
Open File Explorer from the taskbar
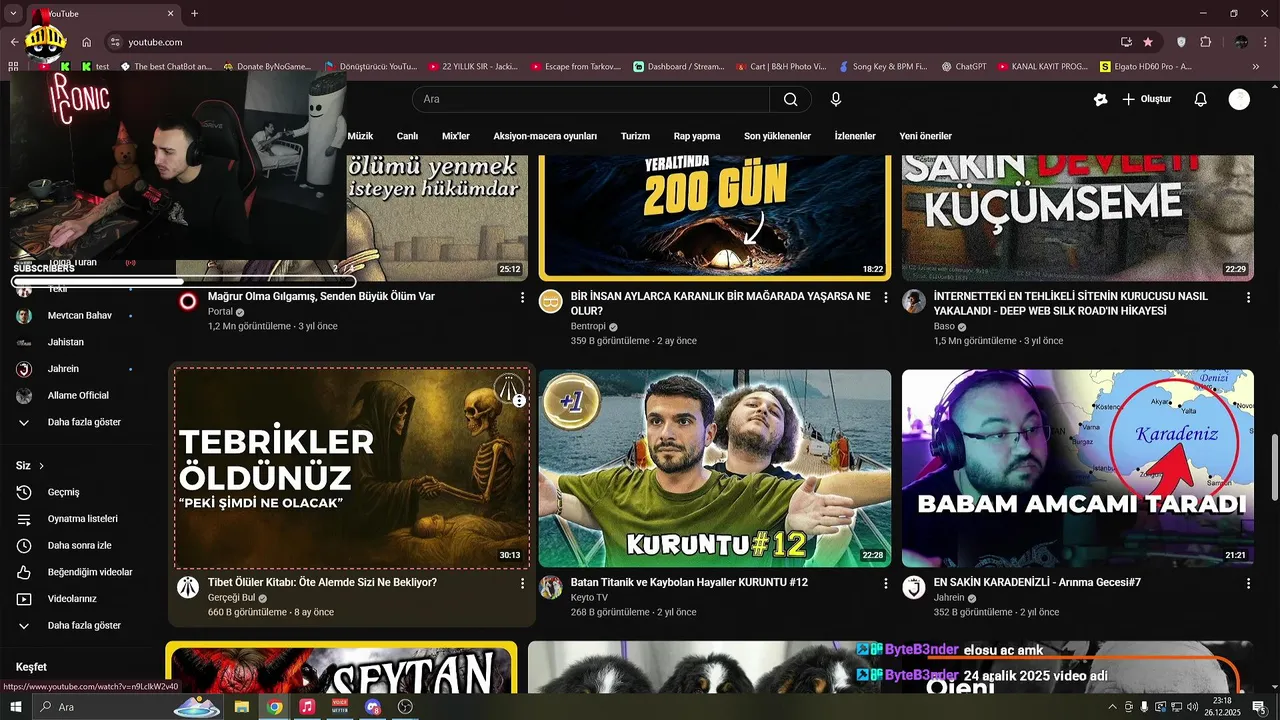241,707
